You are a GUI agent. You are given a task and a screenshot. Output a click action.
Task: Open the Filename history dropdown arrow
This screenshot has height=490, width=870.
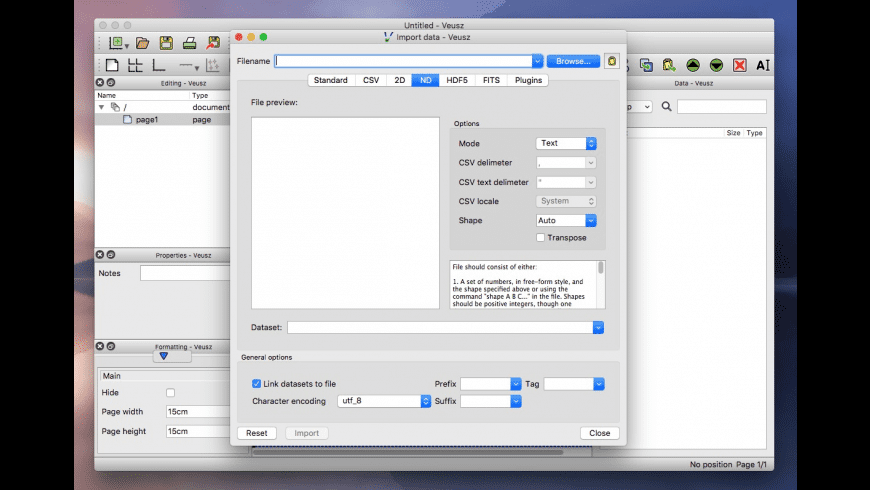537,61
